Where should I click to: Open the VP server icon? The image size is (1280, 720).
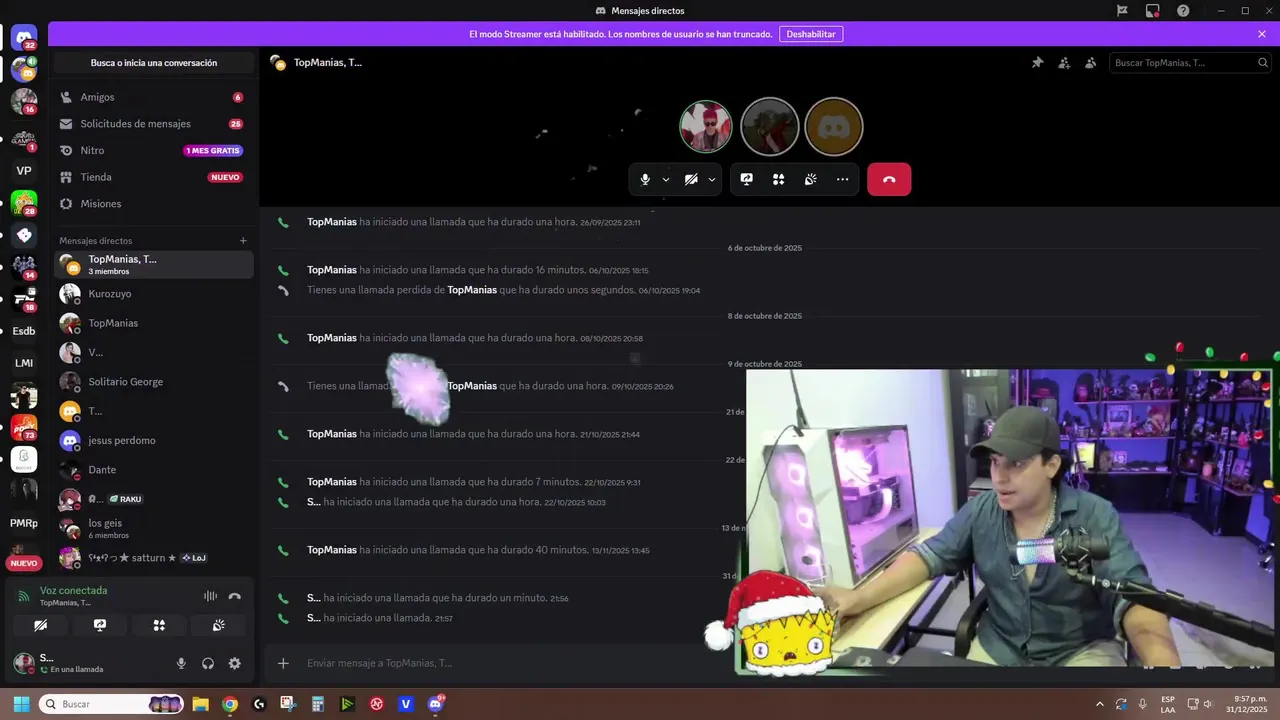click(24, 171)
